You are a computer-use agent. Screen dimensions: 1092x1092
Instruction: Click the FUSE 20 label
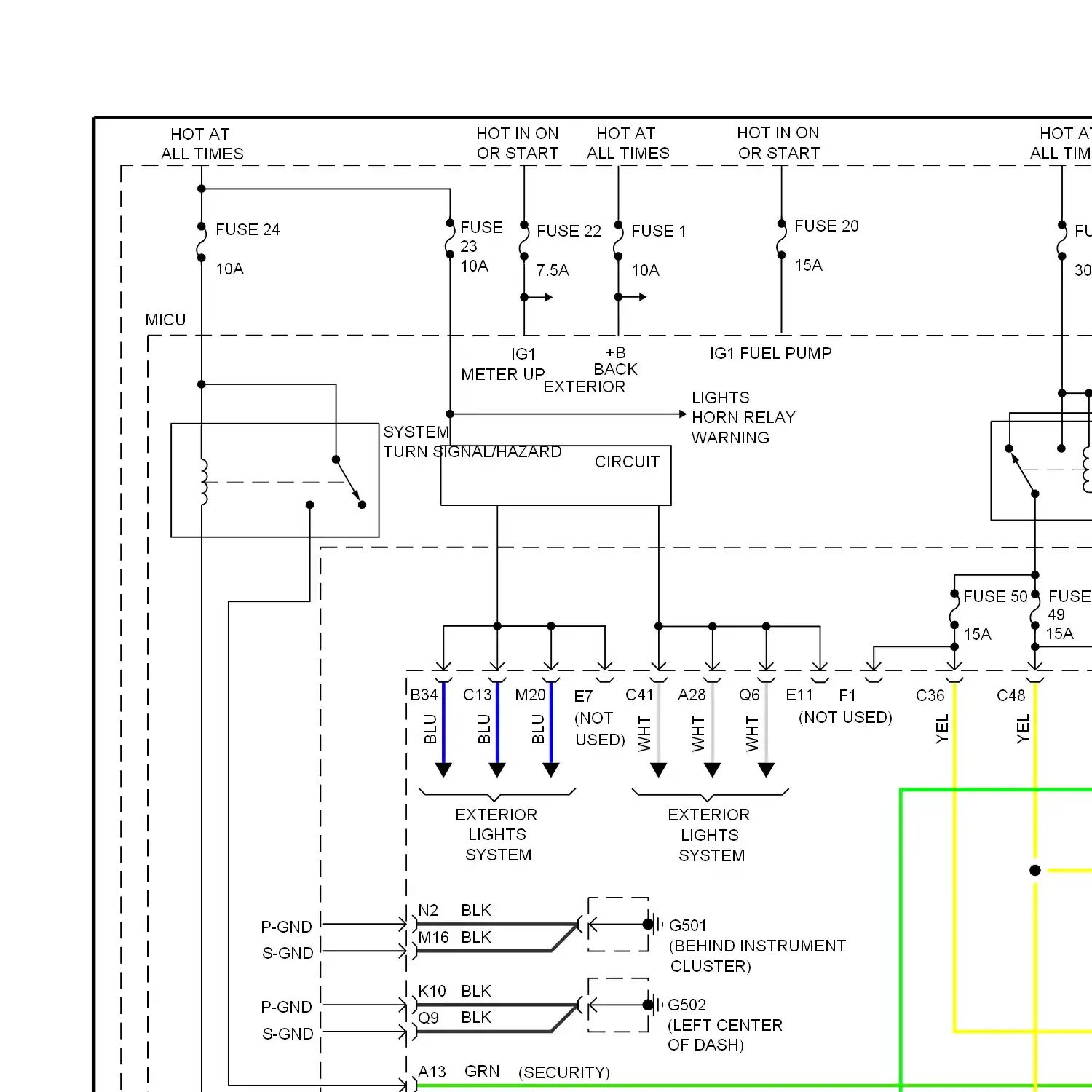point(826,226)
